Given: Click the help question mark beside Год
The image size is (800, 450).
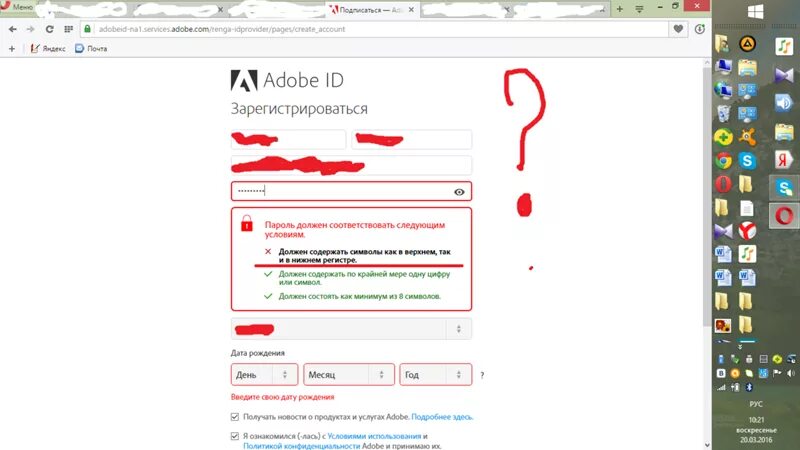Looking at the screenshot, I should (x=482, y=375).
